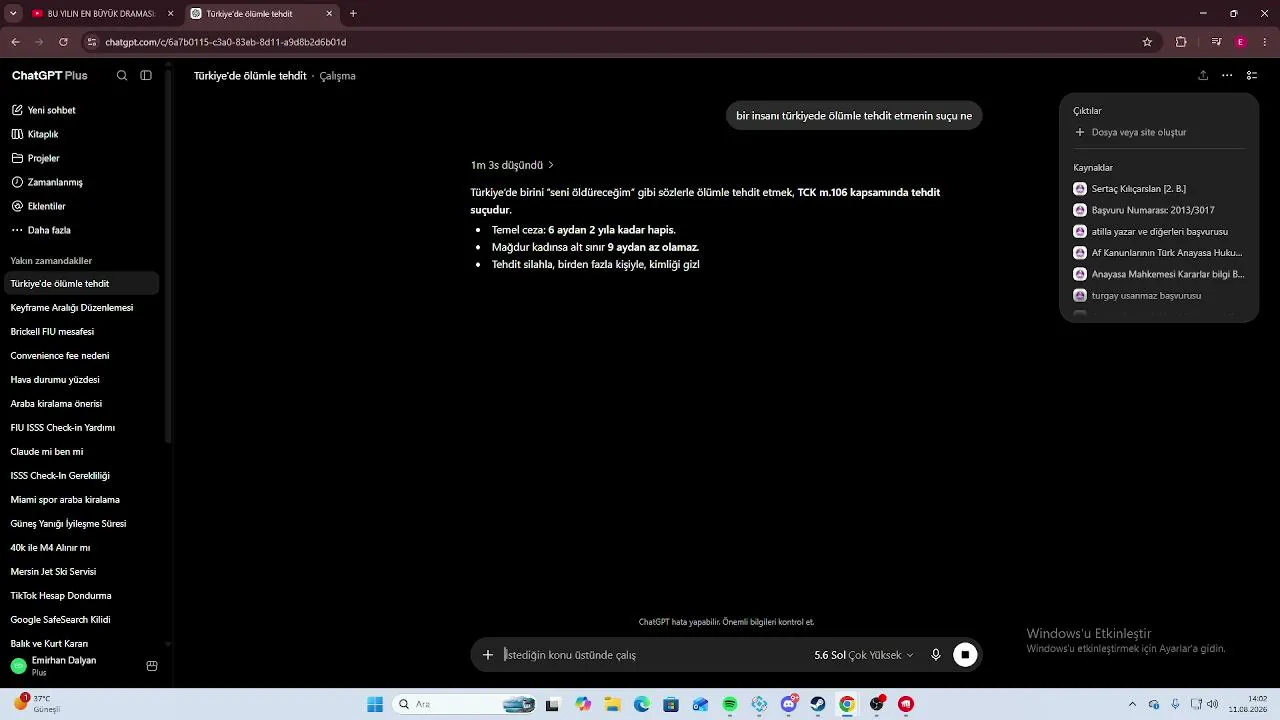Toggle the sources panel icon in header
Image resolution: width=1280 pixels, height=720 pixels.
click(x=1252, y=76)
